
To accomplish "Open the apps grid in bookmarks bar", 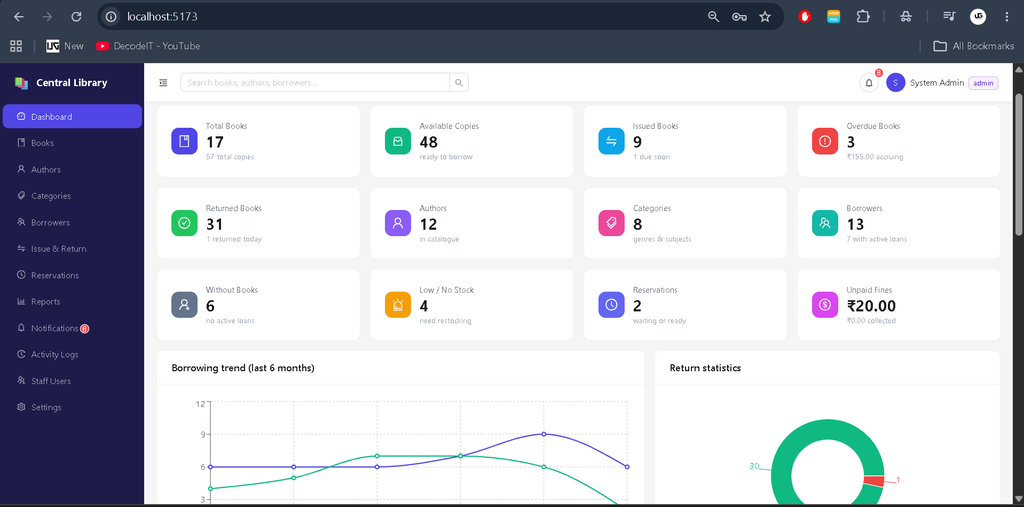I will (16, 46).
